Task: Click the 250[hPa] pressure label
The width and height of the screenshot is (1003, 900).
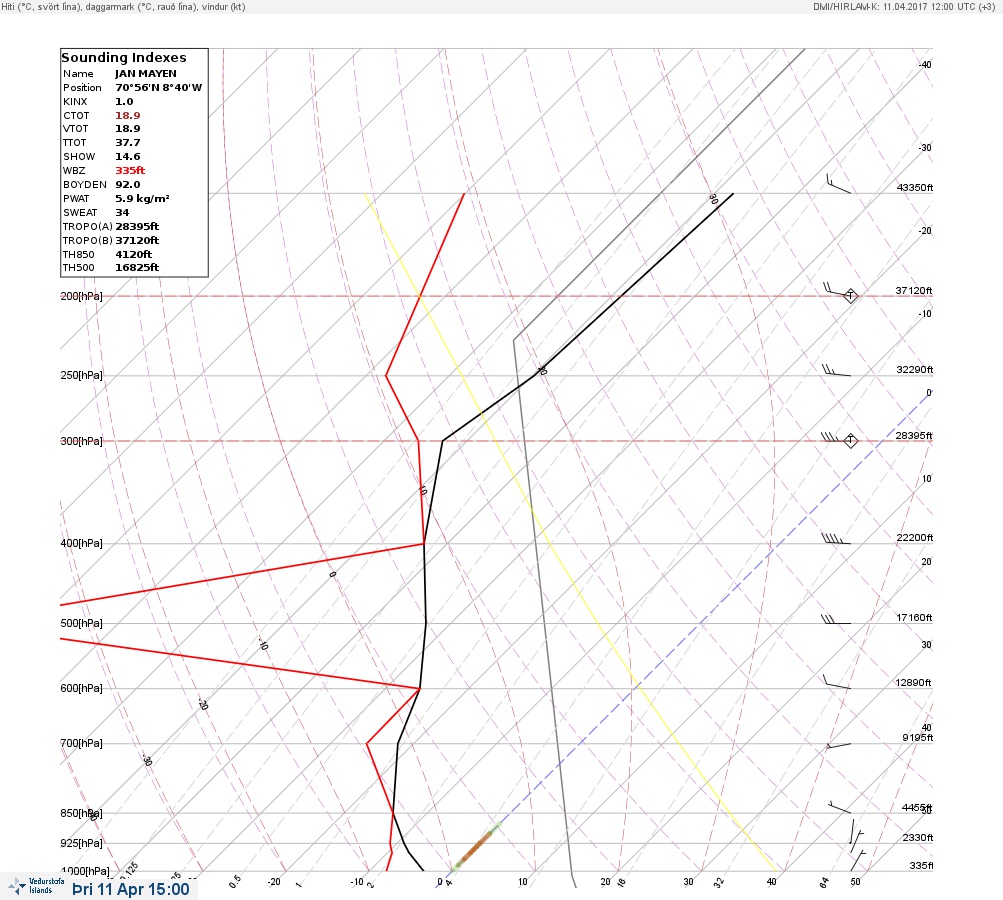Action: coord(81,375)
